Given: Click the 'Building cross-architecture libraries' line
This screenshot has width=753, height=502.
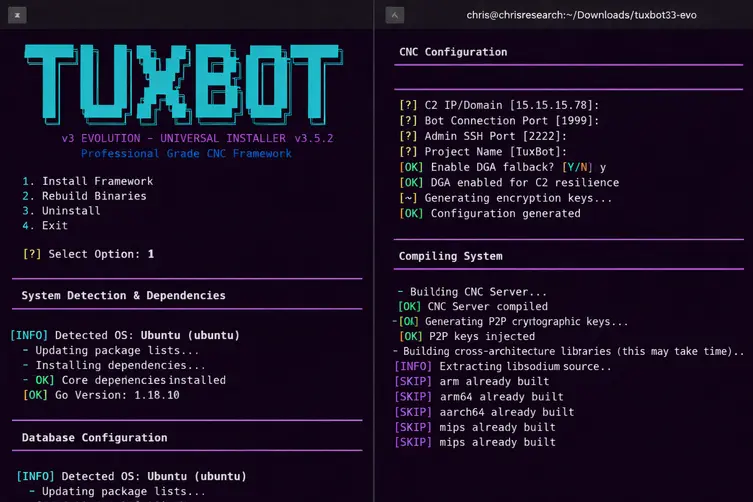Looking at the screenshot, I should pos(568,351).
